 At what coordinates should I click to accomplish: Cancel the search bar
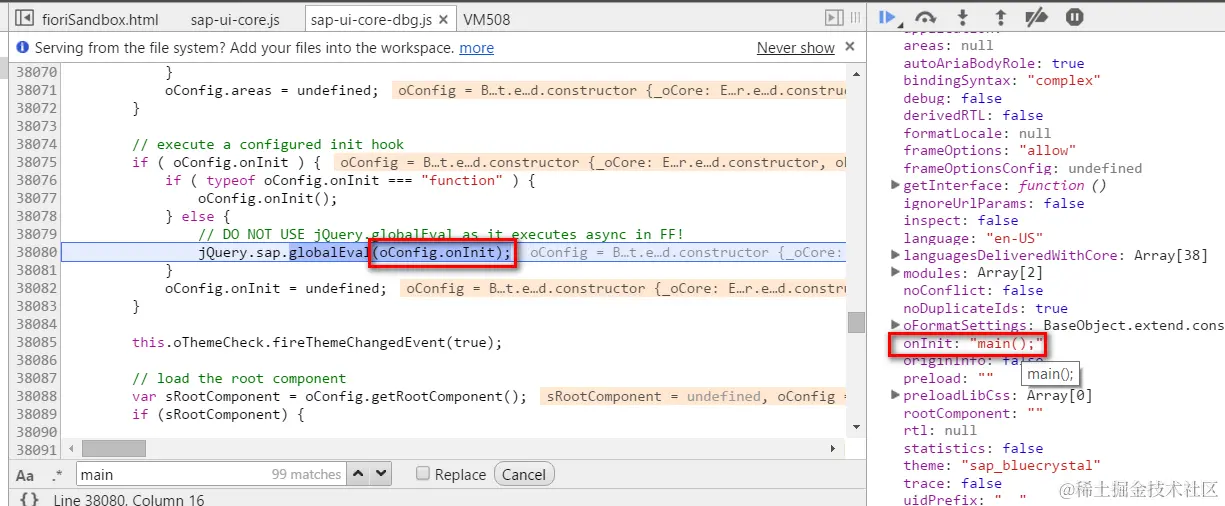click(x=525, y=474)
